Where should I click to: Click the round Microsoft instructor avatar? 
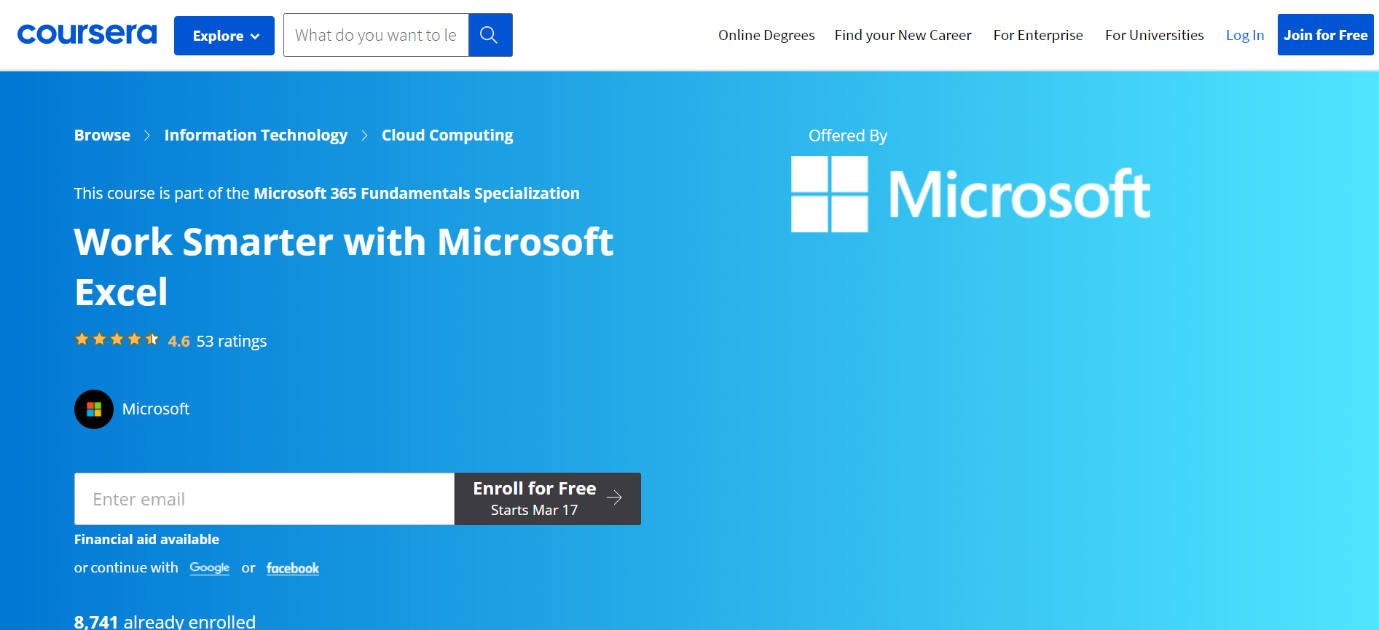click(x=94, y=409)
